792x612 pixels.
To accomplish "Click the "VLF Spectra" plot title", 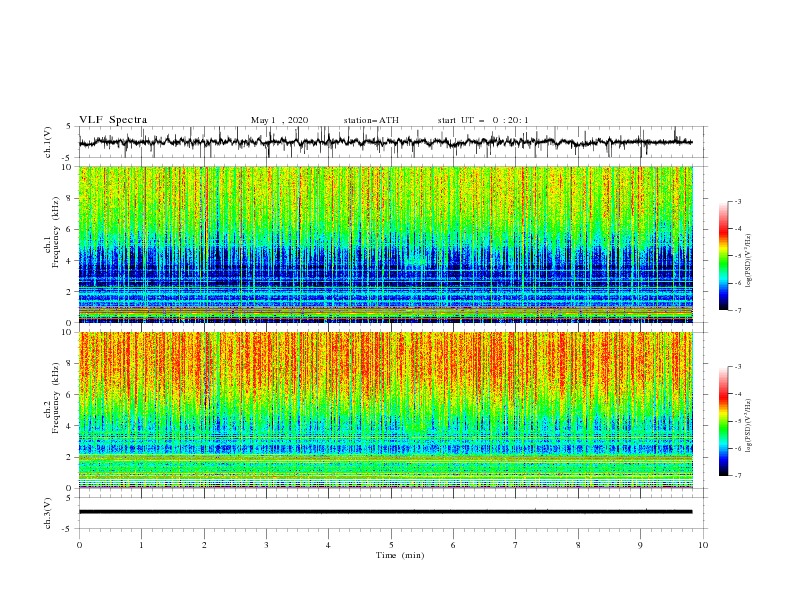I will click(x=113, y=120).
